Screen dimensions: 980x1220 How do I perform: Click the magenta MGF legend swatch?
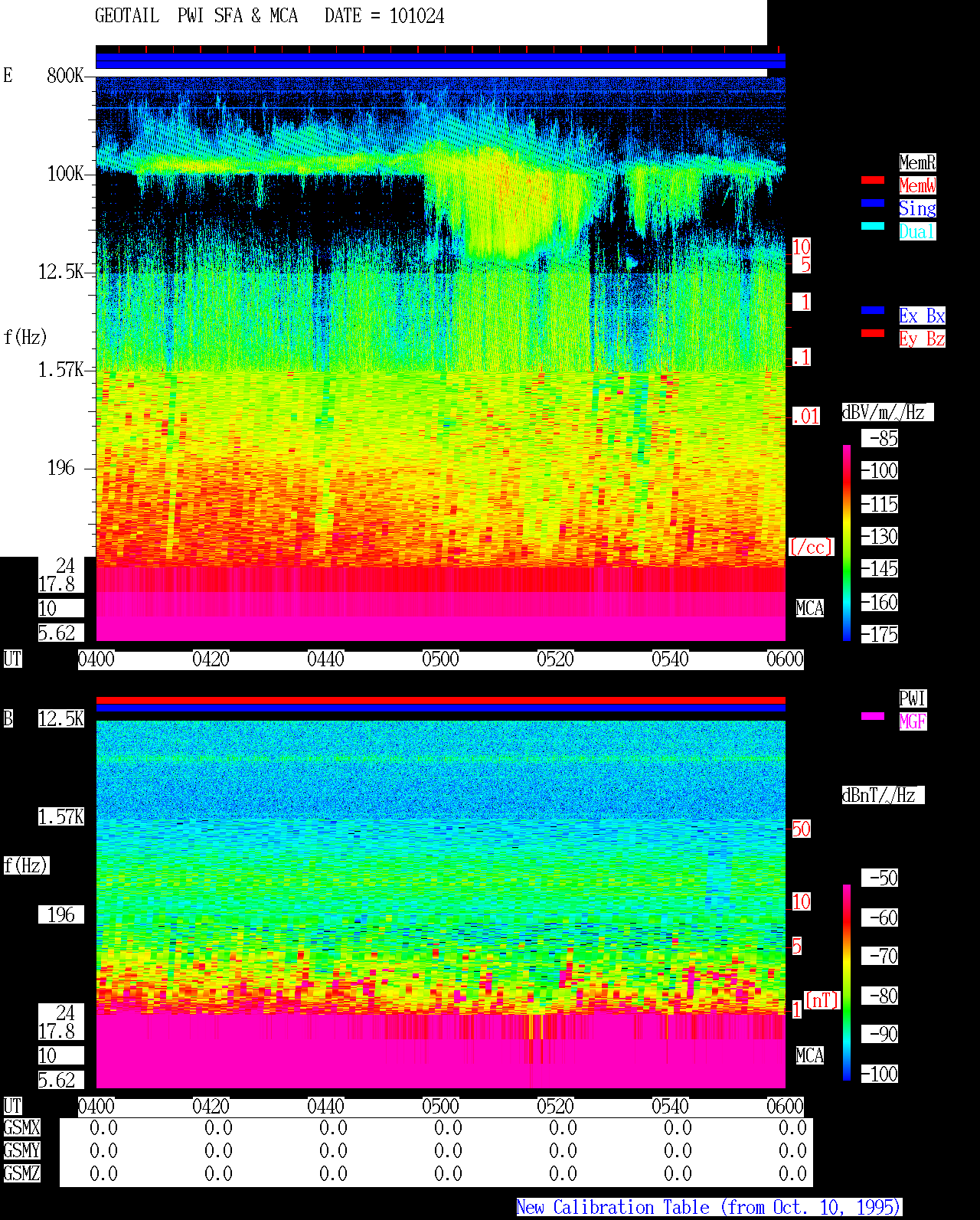coord(873,716)
